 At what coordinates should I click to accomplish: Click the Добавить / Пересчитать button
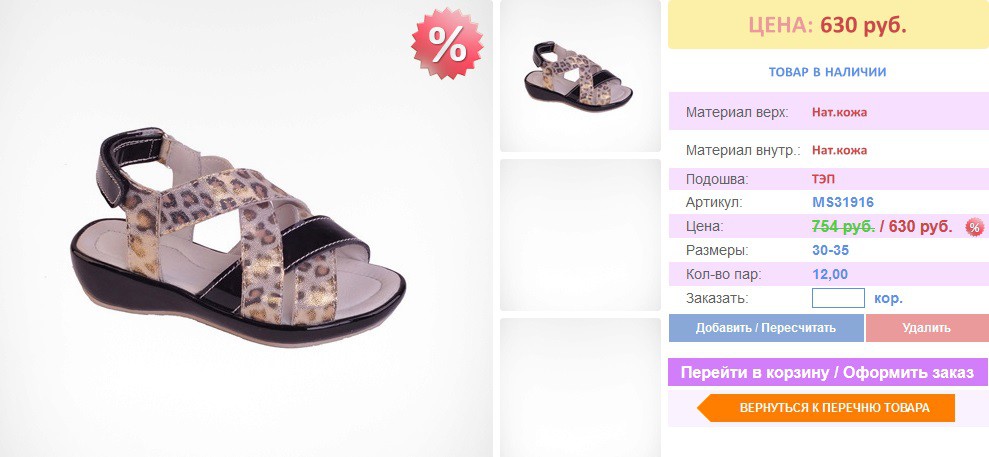click(x=766, y=328)
